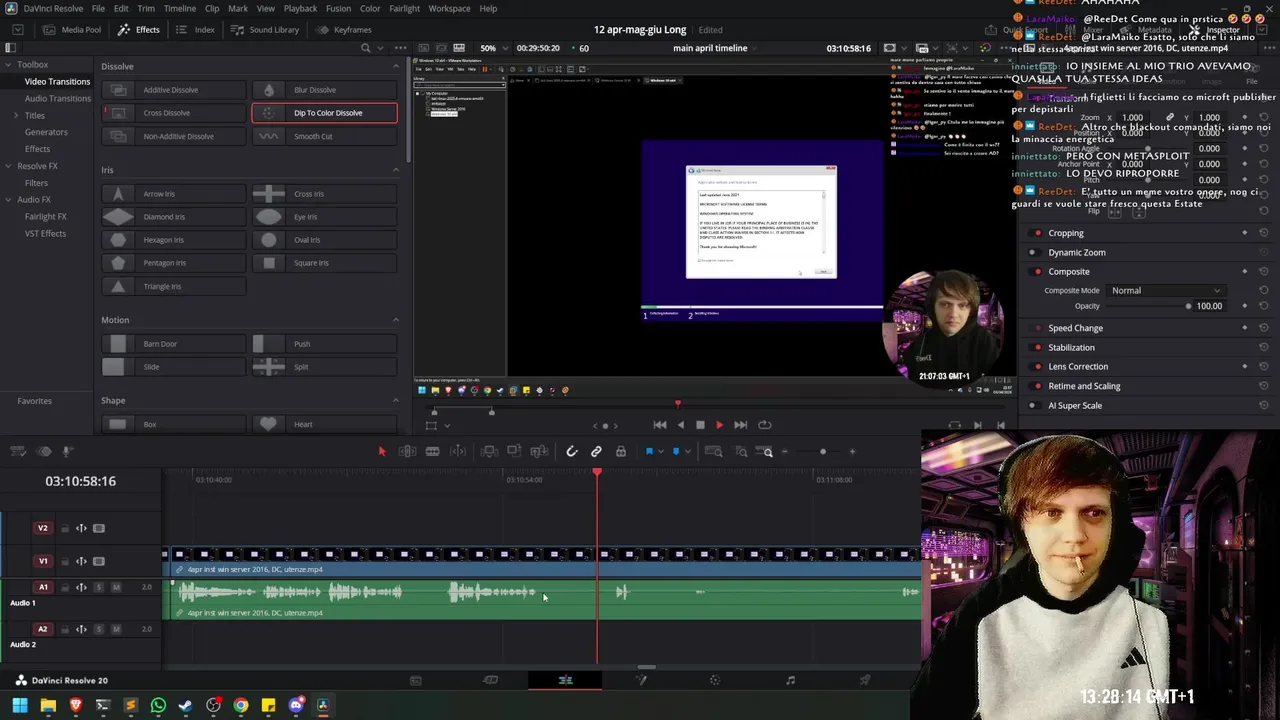Image resolution: width=1280 pixels, height=720 pixels.
Task: Click the Replace Clip icon in timeline toolbar
Action: pyautogui.click(x=540, y=452)
